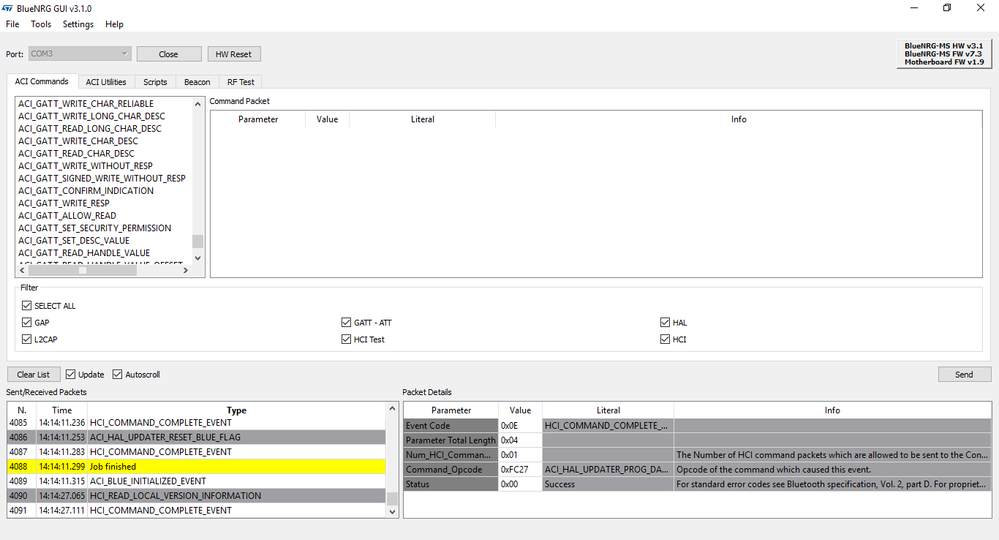The width and height of the screenshot is (999, 540).
Task: Select ACI_GATT_WRITE_CHAR_DESC command
Action: point(78,141)
